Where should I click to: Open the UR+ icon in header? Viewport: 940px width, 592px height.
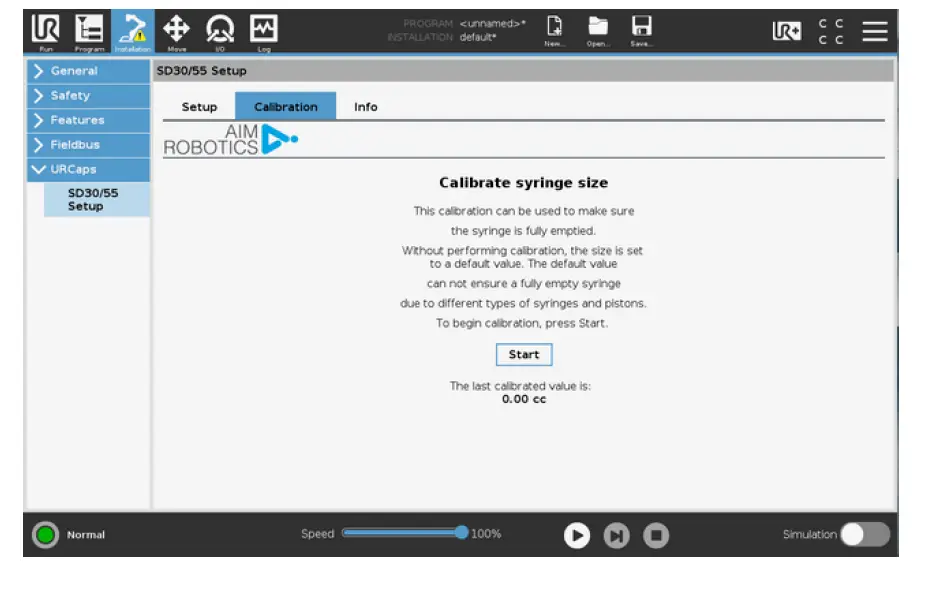787,31
